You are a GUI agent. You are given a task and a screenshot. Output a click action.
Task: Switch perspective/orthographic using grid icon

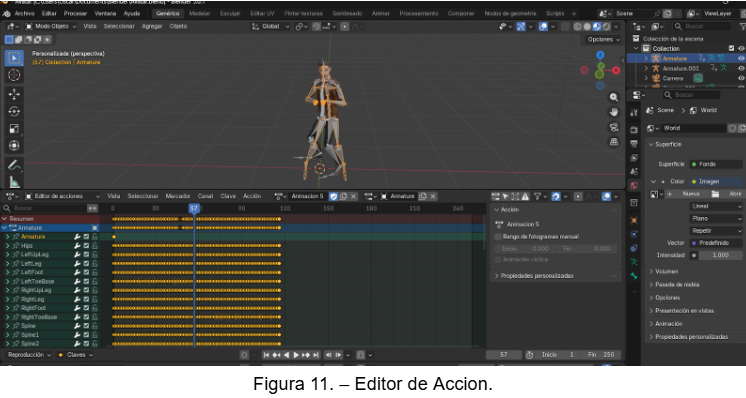pyautogui.click(x=614, y=142)
